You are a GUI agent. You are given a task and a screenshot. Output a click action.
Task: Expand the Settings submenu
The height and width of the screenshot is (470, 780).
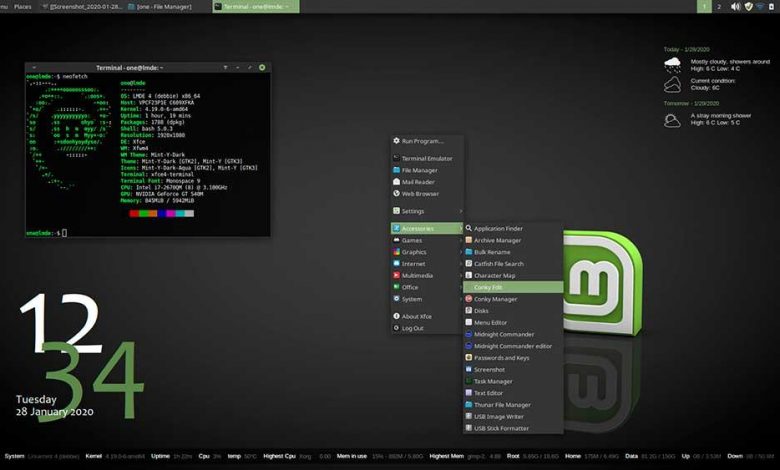tap(427, 211)
